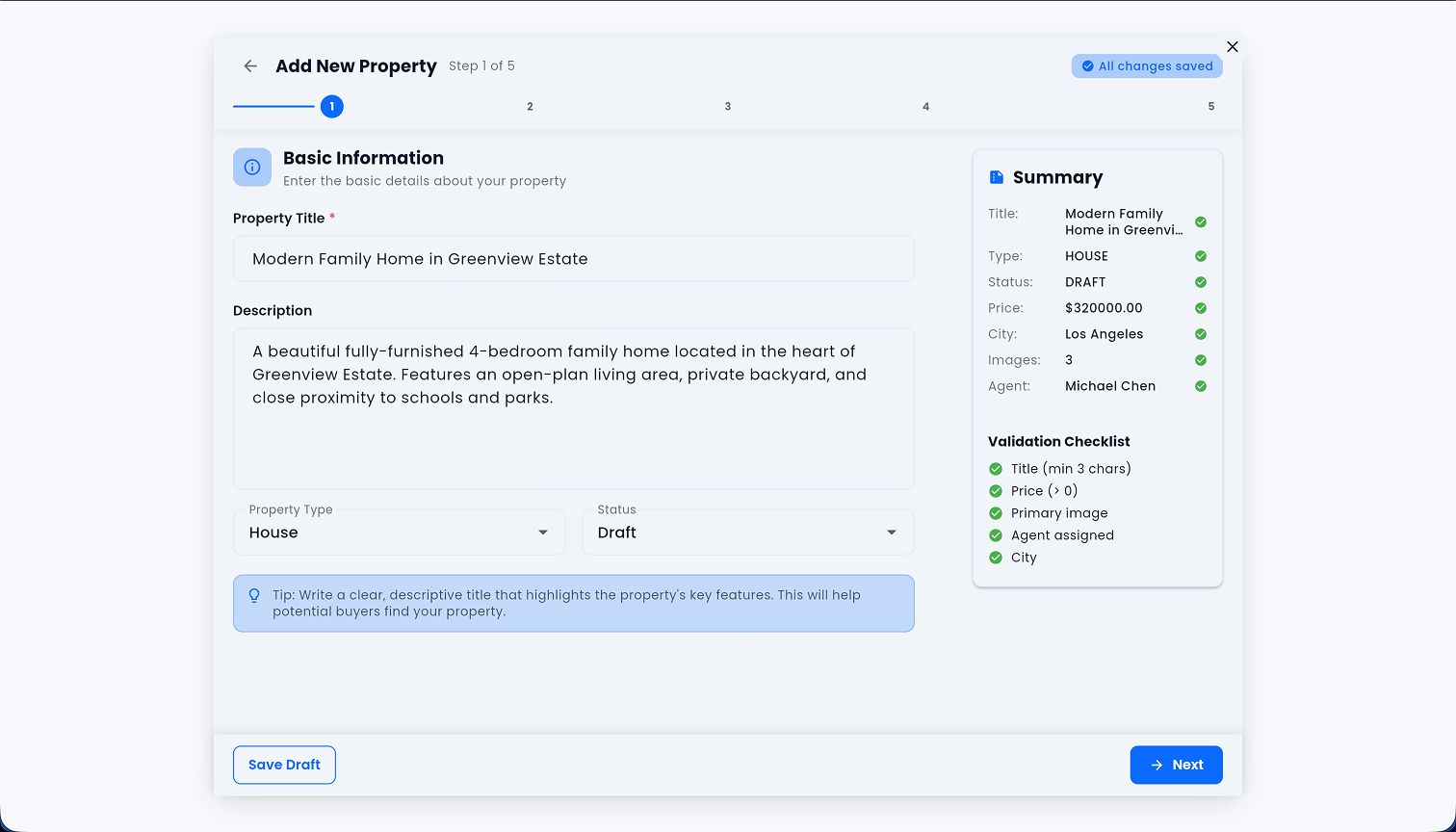
Task: Click the back arrow icon
Action: click(250, 66)
